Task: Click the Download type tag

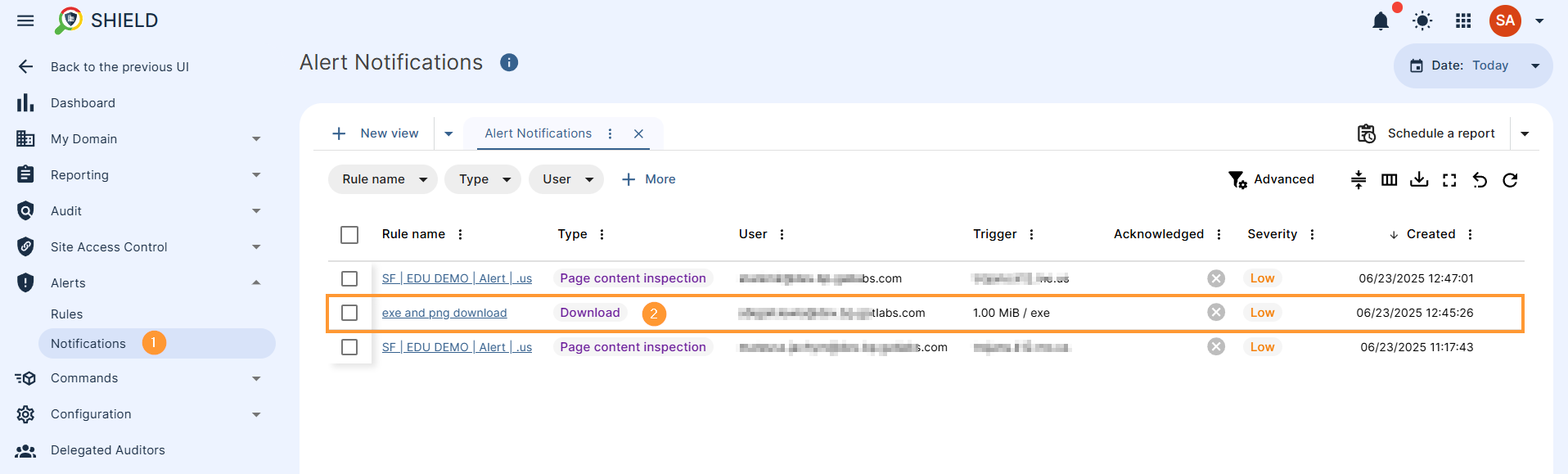Action: 590,313
